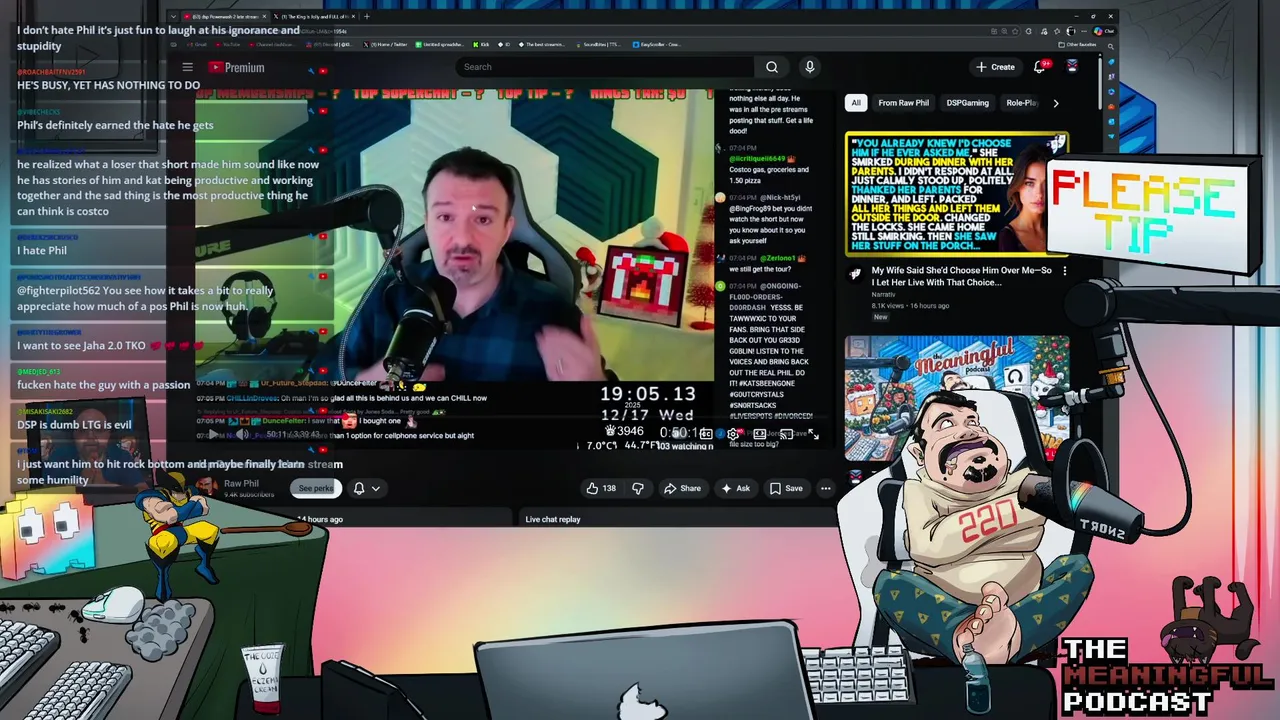Dislike the video with thumbs-down

click(x=637, y=488)
